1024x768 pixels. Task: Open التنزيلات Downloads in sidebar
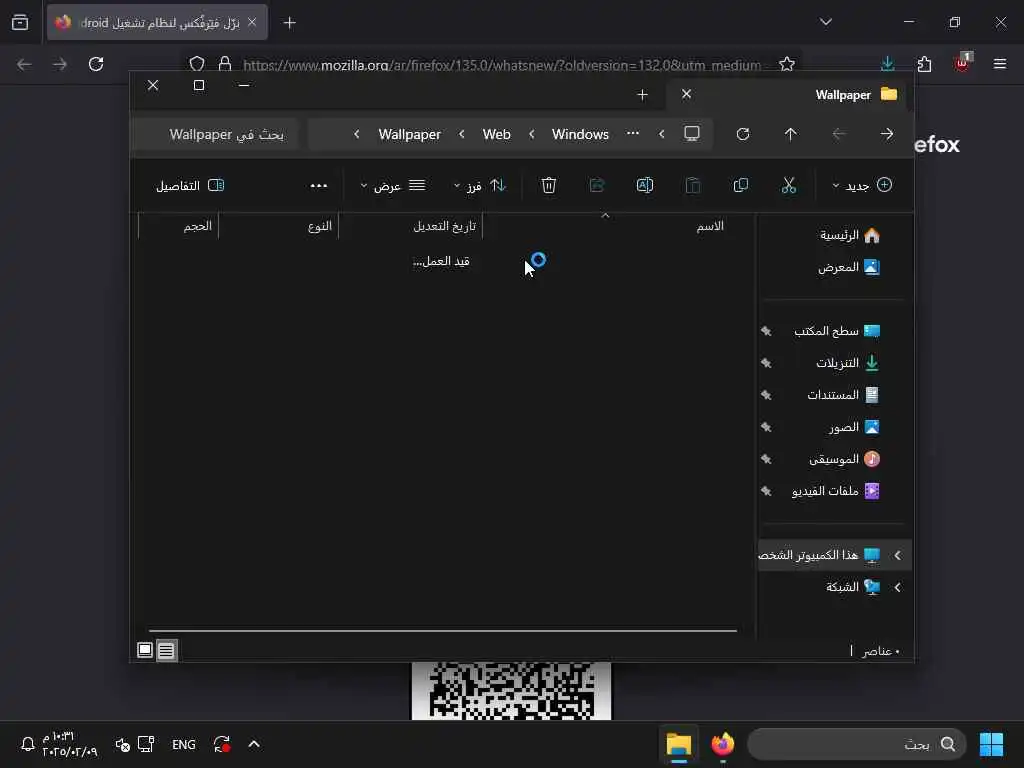[x=847, y=363]
